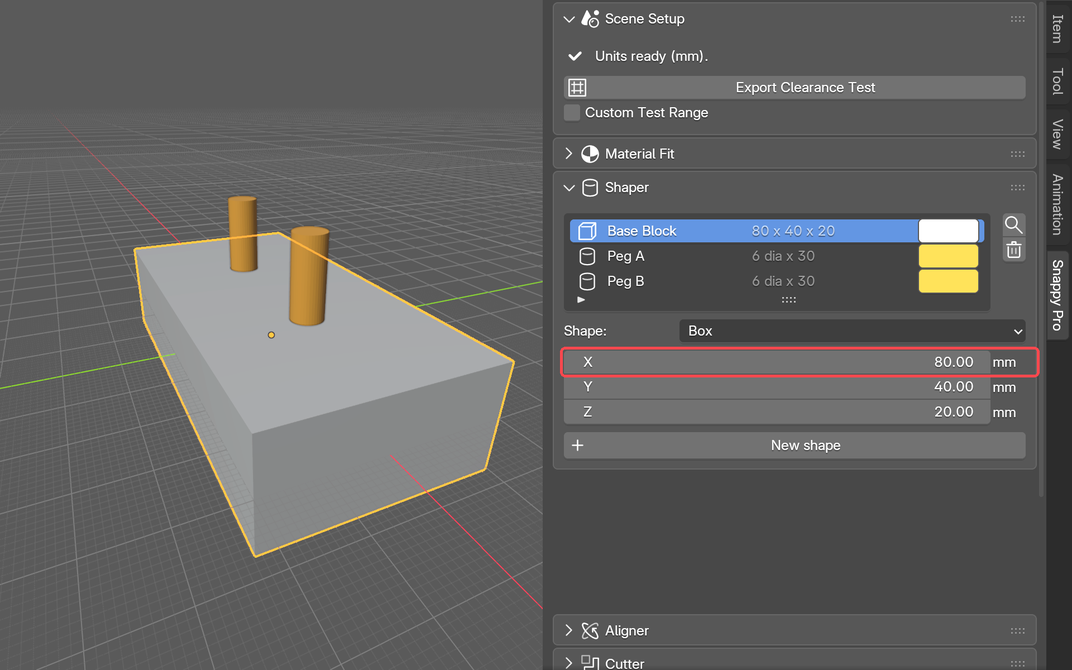
Task: Expand the Cutter panel
Action: 569,662
